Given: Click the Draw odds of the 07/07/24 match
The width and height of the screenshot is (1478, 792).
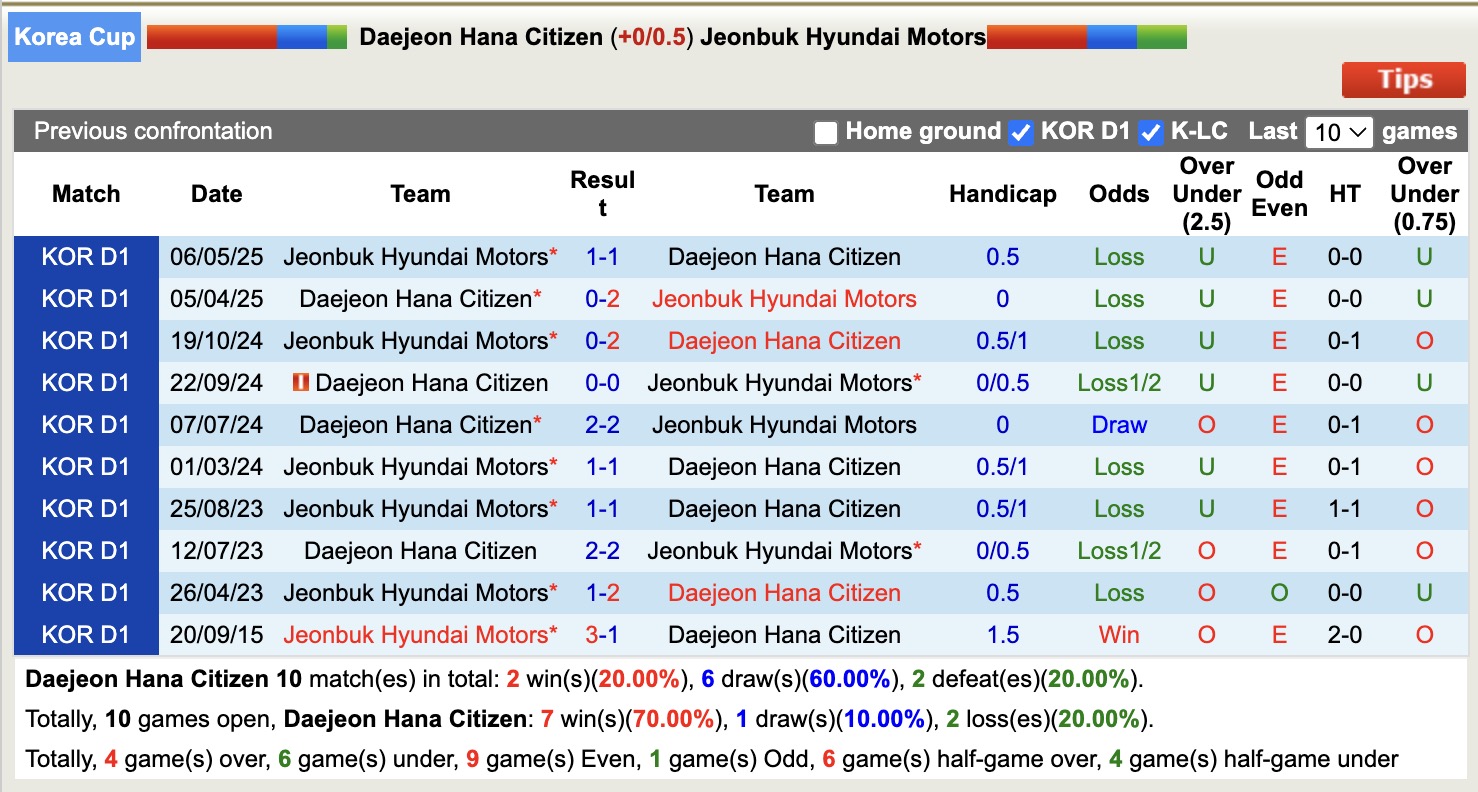Looking at the screenshot, I should click(x=1118, y=424).
